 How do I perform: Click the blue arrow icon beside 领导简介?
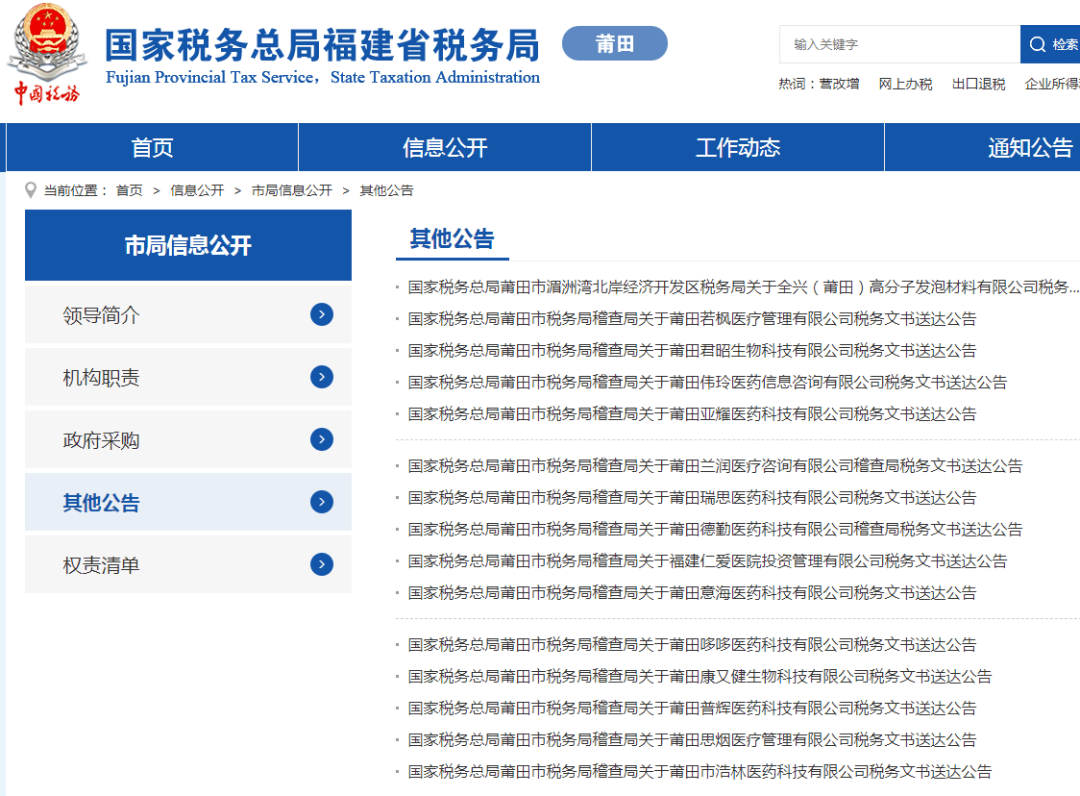coord(321,314)
